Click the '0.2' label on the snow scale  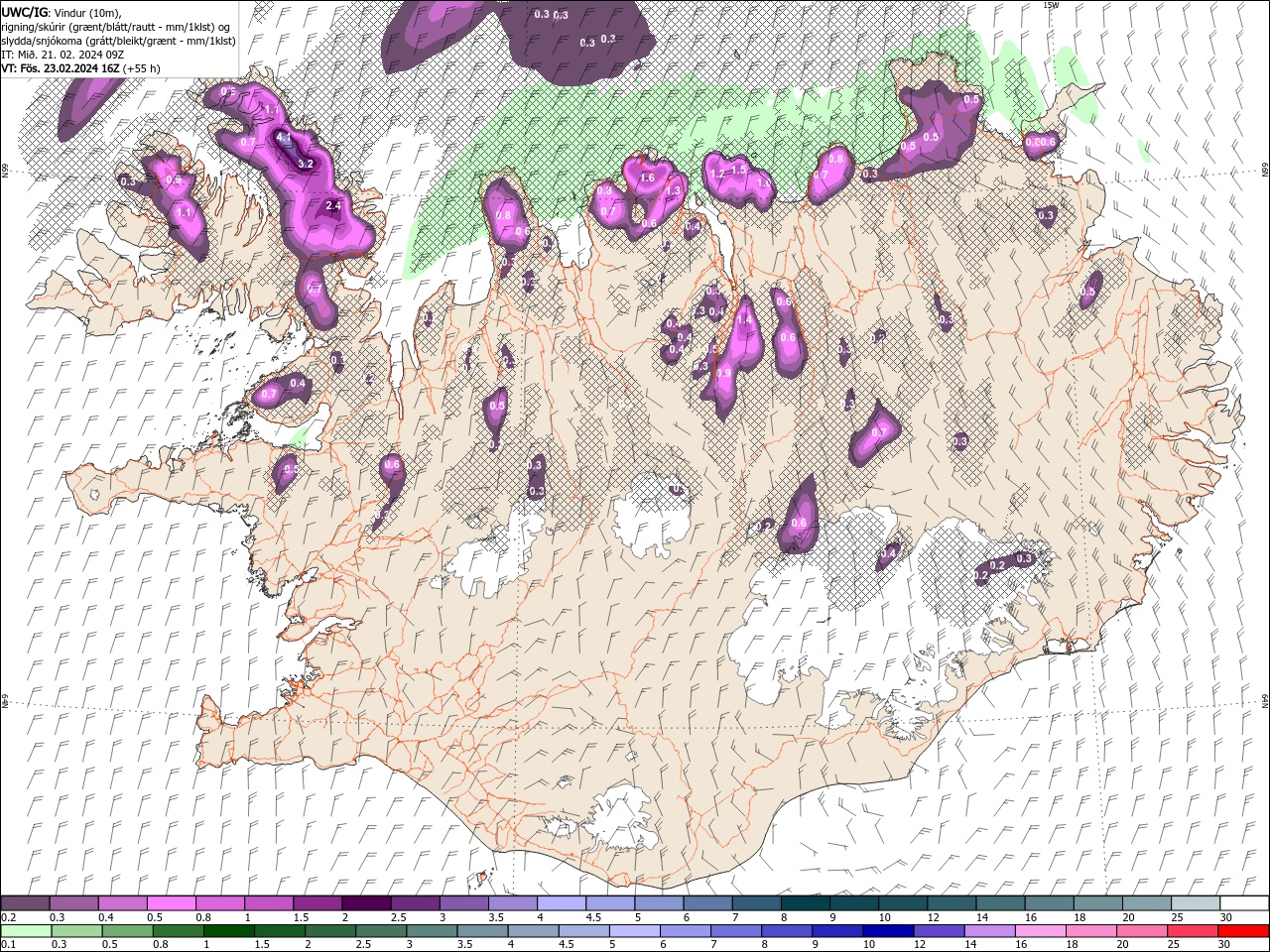tap(8, 917)
